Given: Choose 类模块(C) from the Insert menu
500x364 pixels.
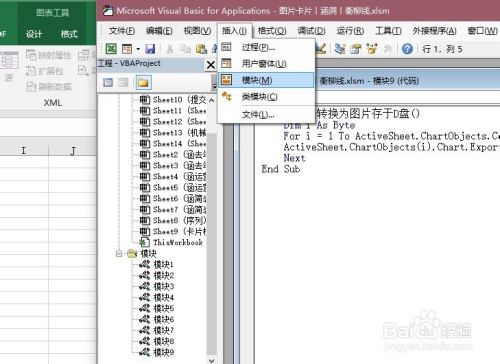Looking at the screenshot, I should [266, 97].
